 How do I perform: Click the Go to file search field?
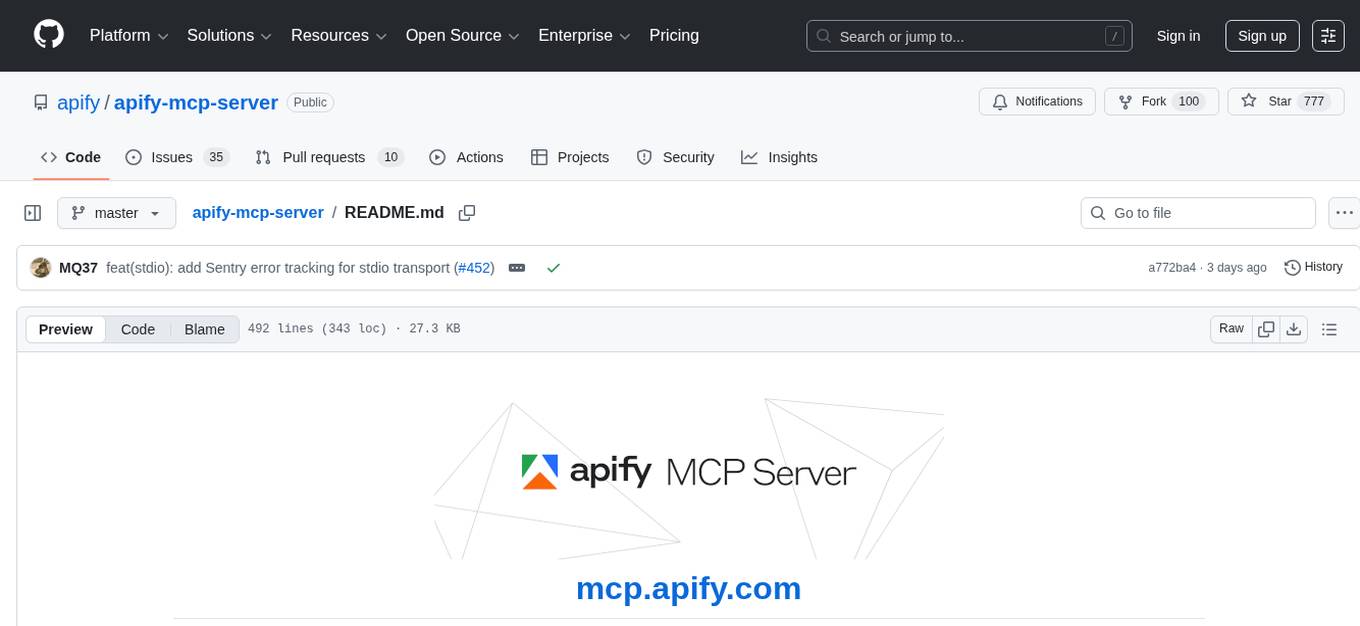(x=1197, y=212)
